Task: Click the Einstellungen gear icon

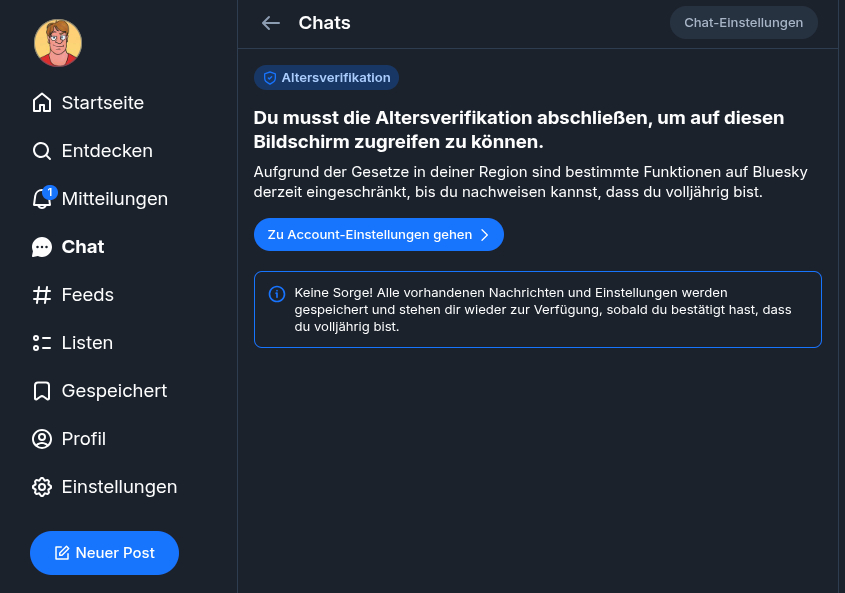Action: pyautogui.click(x=42, y=487)
